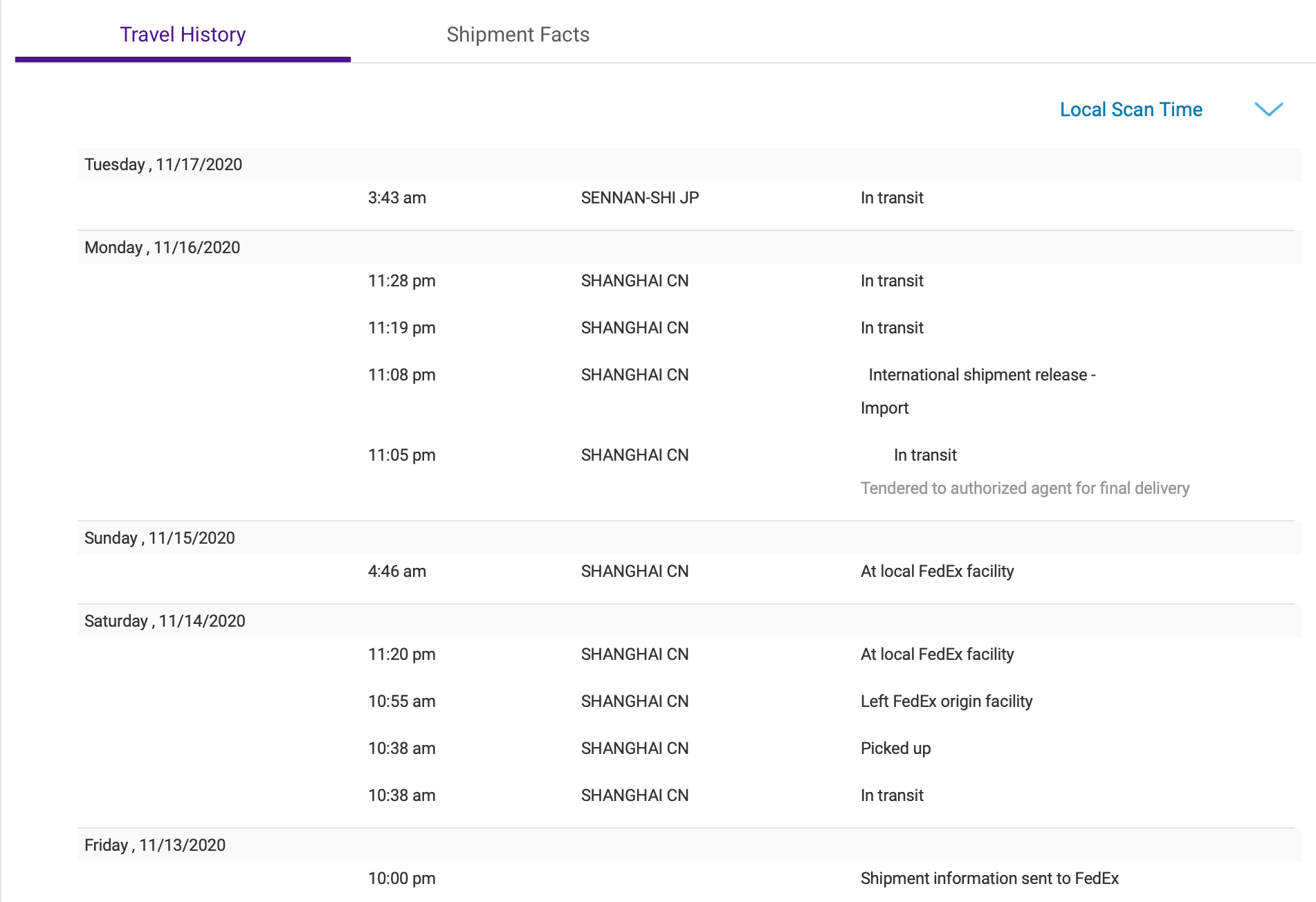Click the Saturday, 11/14/2020 date header

(x=165, y=621)
